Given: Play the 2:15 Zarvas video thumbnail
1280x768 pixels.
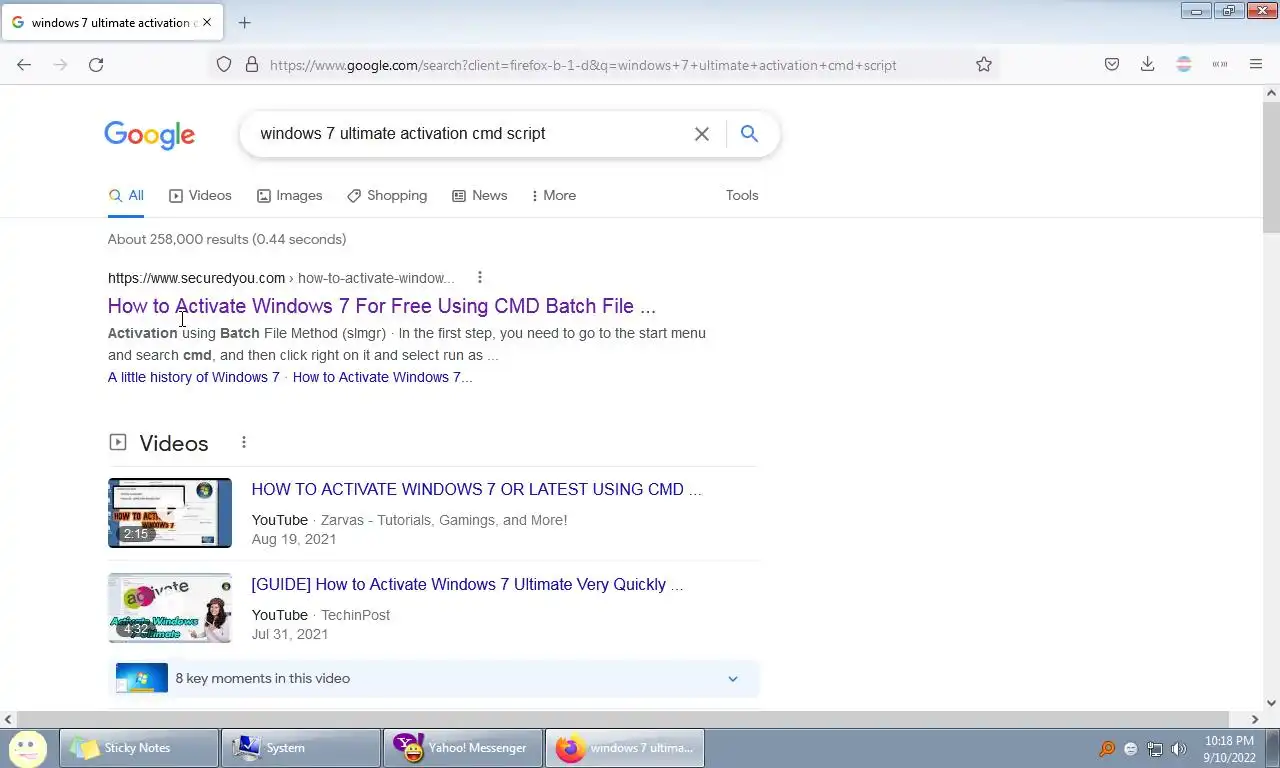Looking at the screenshot, I should pyautogui.click(x=170, y=513).
